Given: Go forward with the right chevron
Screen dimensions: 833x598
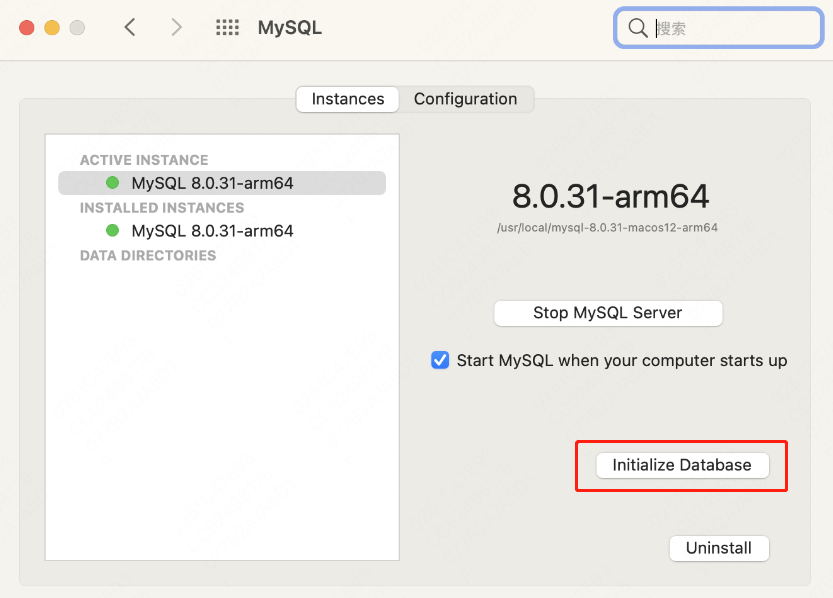Looking at the screenshot, I should pyautogui.click(x=176, y=27).
